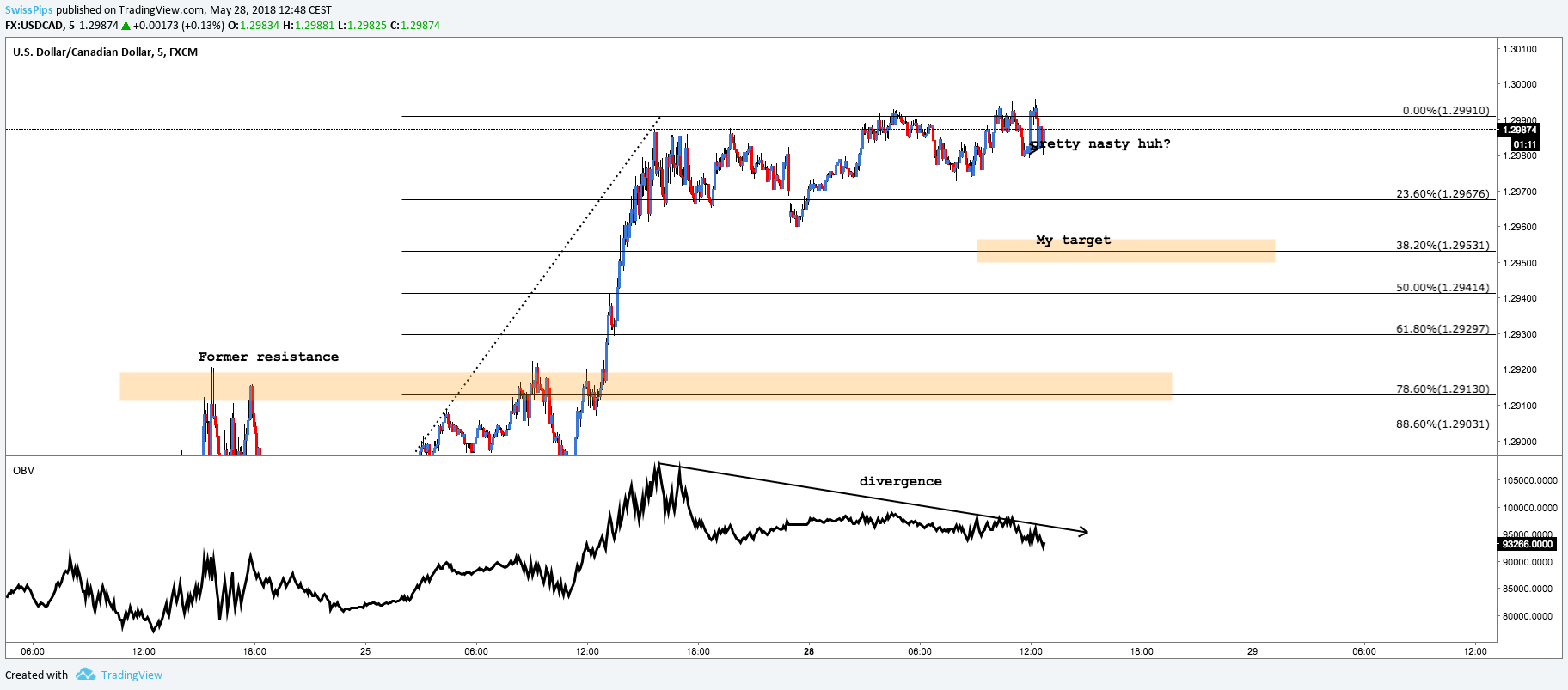1568x690 pixels.
Task: Click the current price tag 1.29874
Action: [x=1519, y=130]
